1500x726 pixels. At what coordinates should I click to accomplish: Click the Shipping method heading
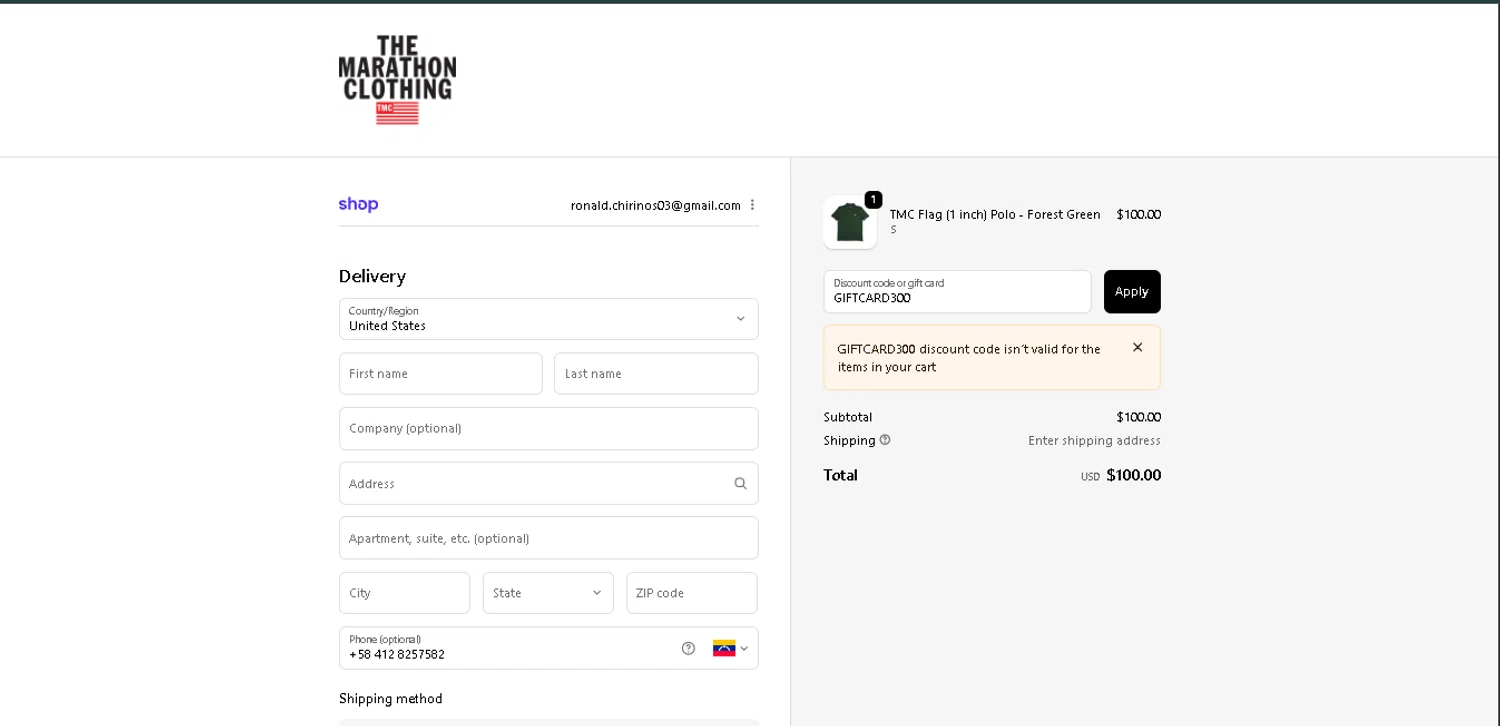(390, 698)
